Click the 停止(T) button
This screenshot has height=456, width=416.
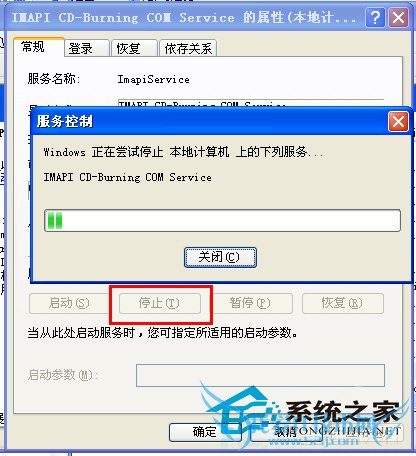160,303
